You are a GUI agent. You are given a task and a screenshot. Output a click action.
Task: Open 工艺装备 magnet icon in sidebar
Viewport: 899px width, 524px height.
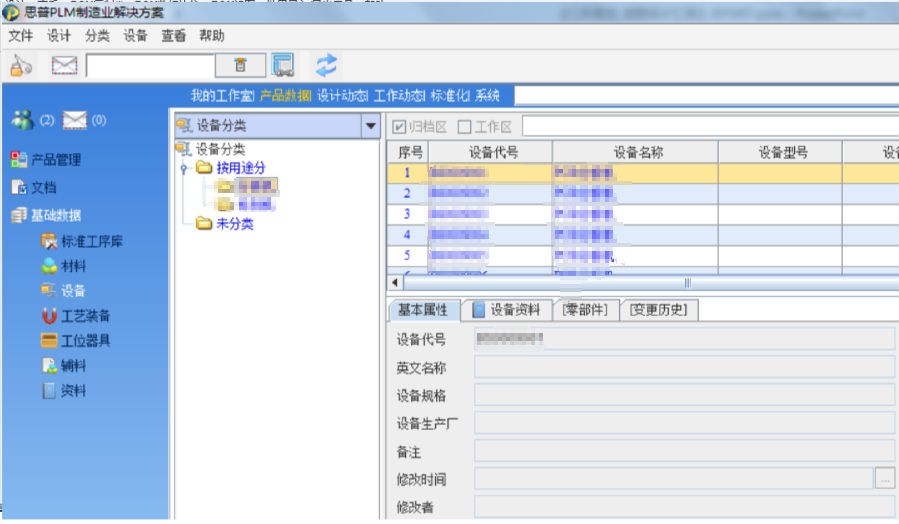[x=50, y=316]
